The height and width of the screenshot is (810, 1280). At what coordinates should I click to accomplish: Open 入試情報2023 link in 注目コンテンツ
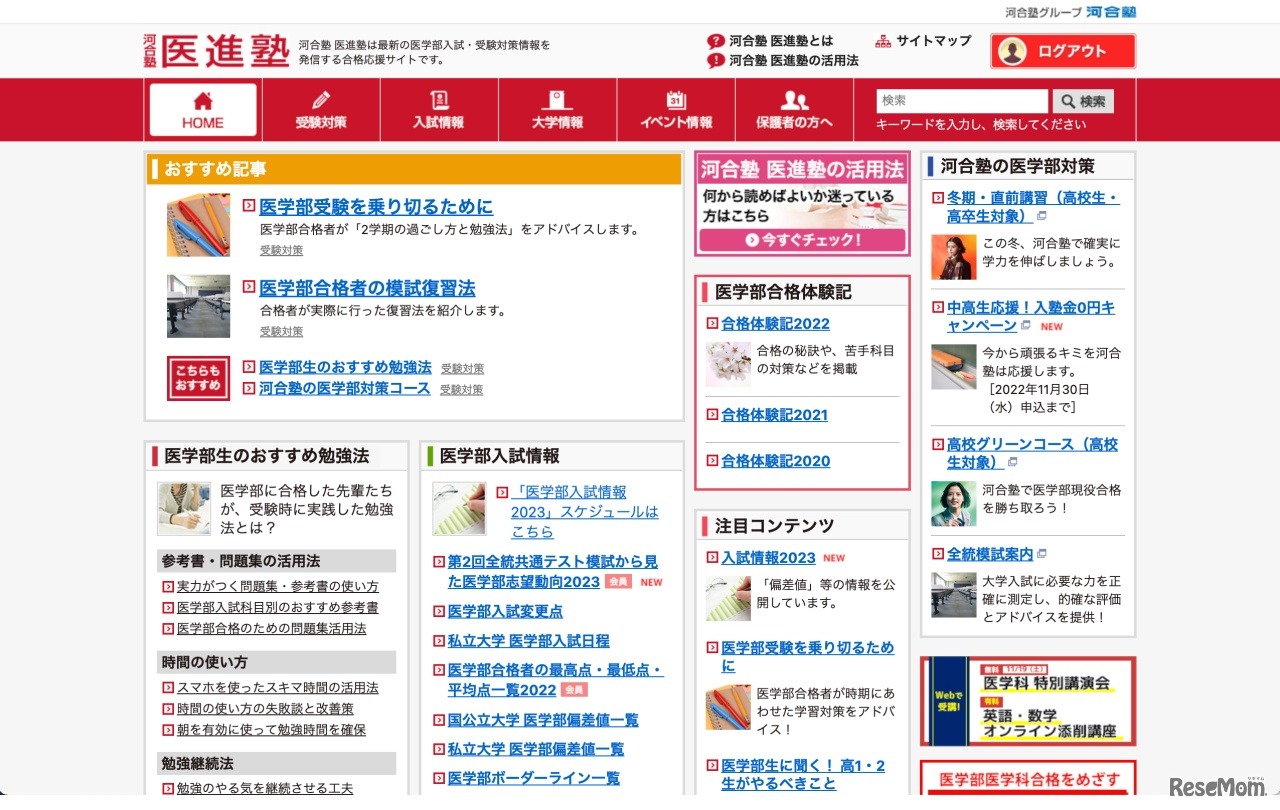coord(768,558)
